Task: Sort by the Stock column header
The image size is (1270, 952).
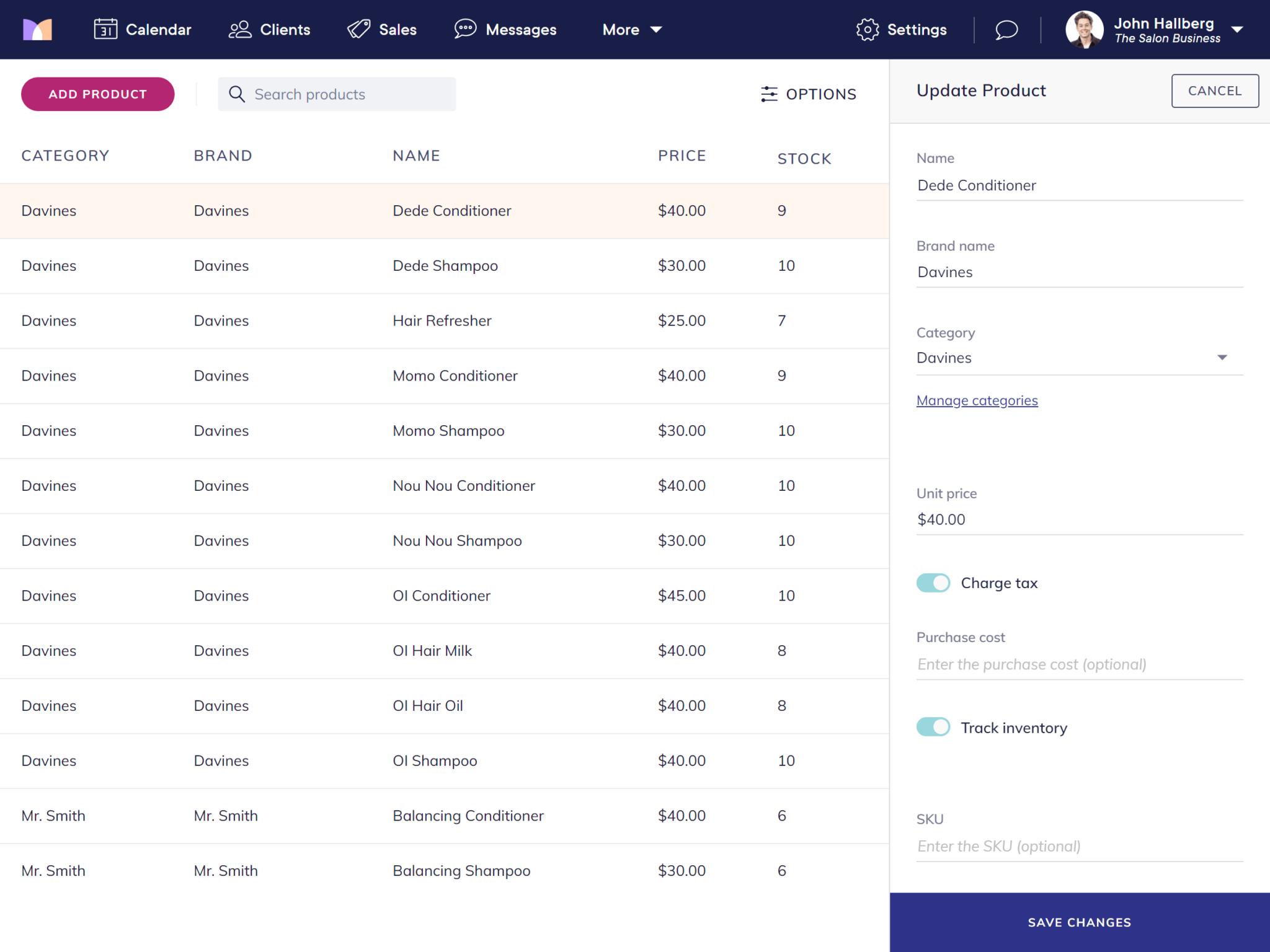Action: (804, 159)
